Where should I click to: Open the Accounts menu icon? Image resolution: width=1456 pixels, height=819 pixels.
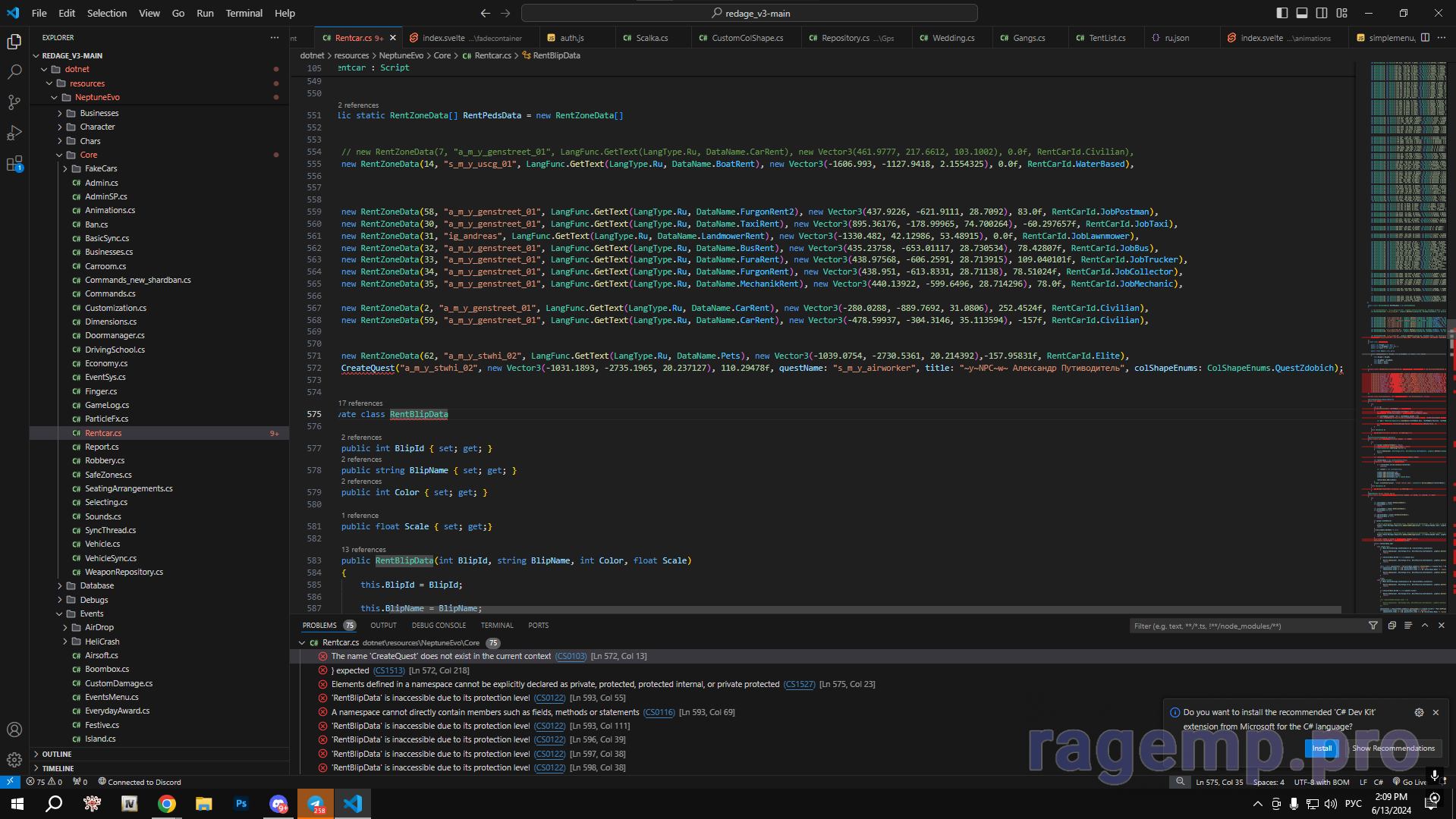[x=14, y=730]
